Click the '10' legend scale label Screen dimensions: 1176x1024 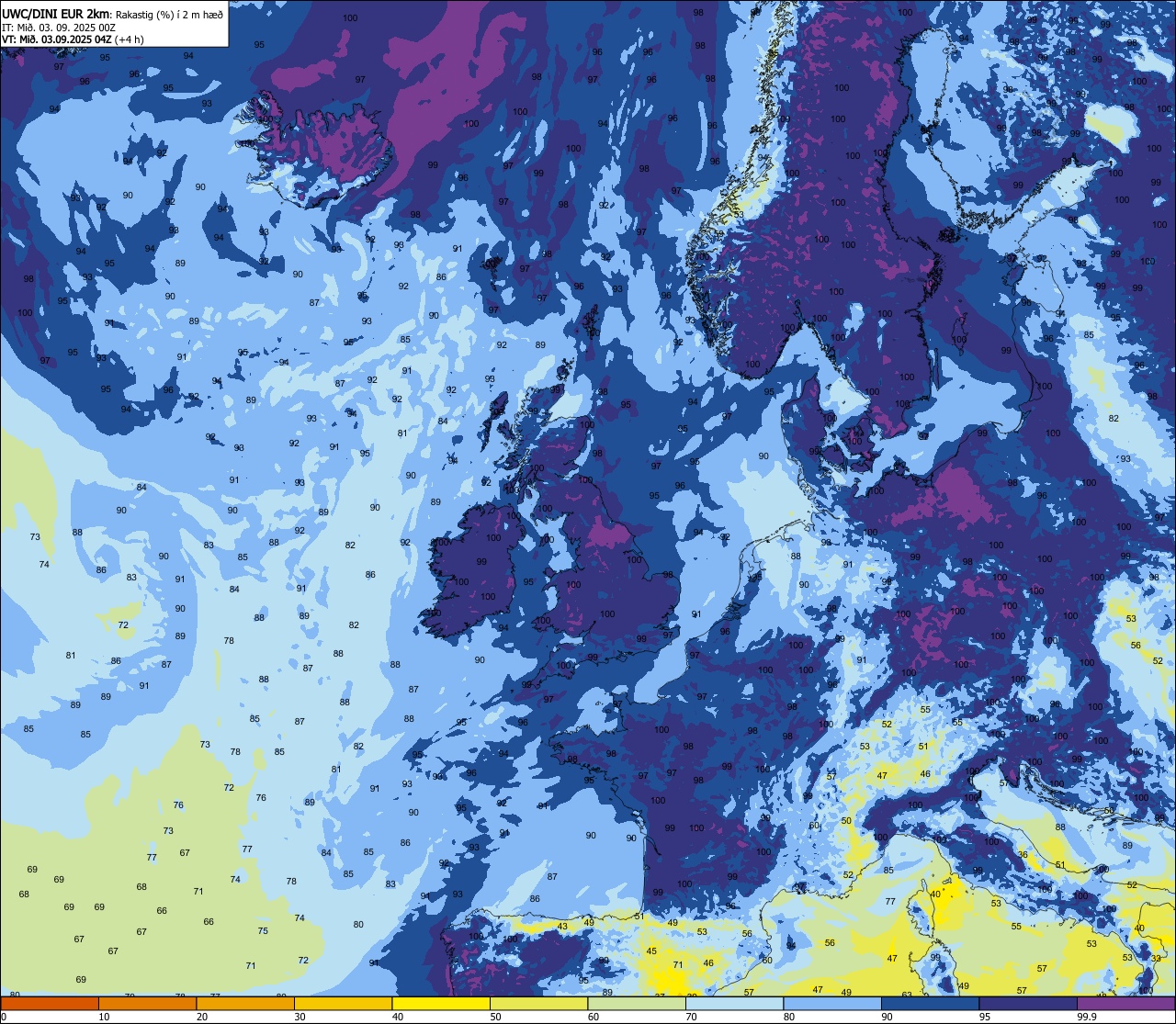[x=104, y=1017]
